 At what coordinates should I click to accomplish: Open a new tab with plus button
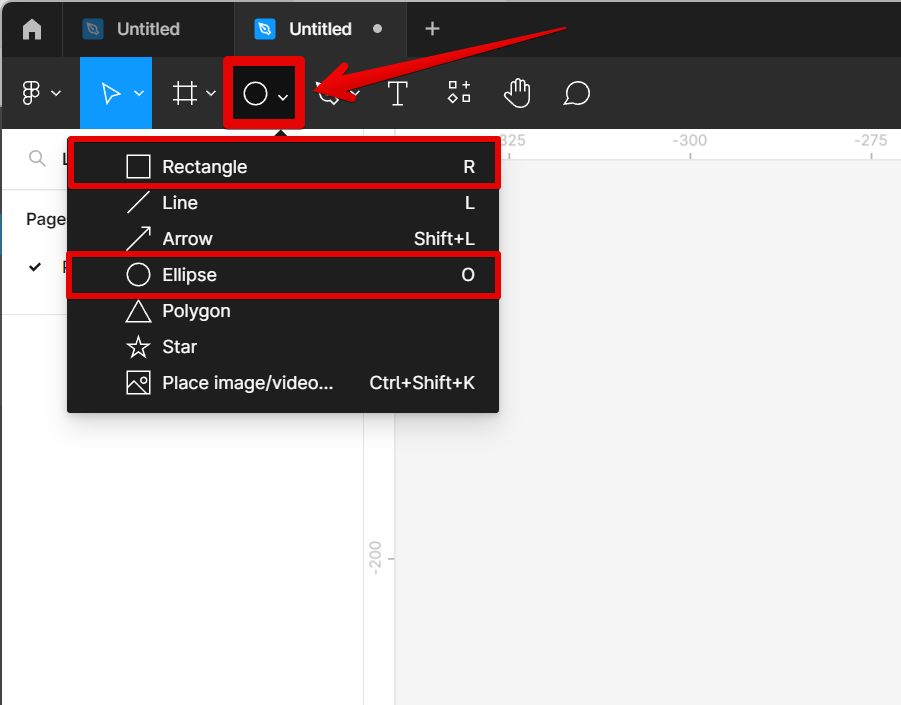click(x=432, y=29)
